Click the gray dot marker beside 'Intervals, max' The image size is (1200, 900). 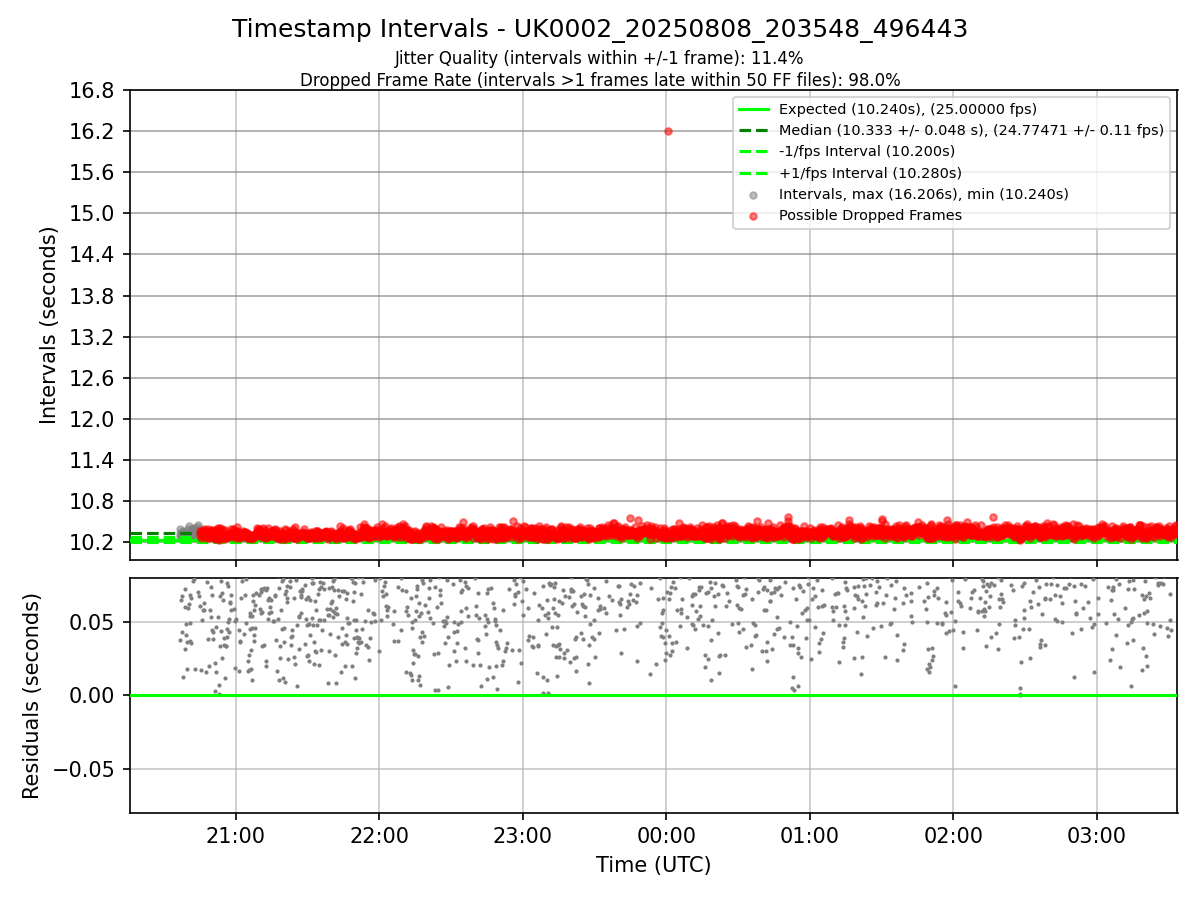coord(753,195)
